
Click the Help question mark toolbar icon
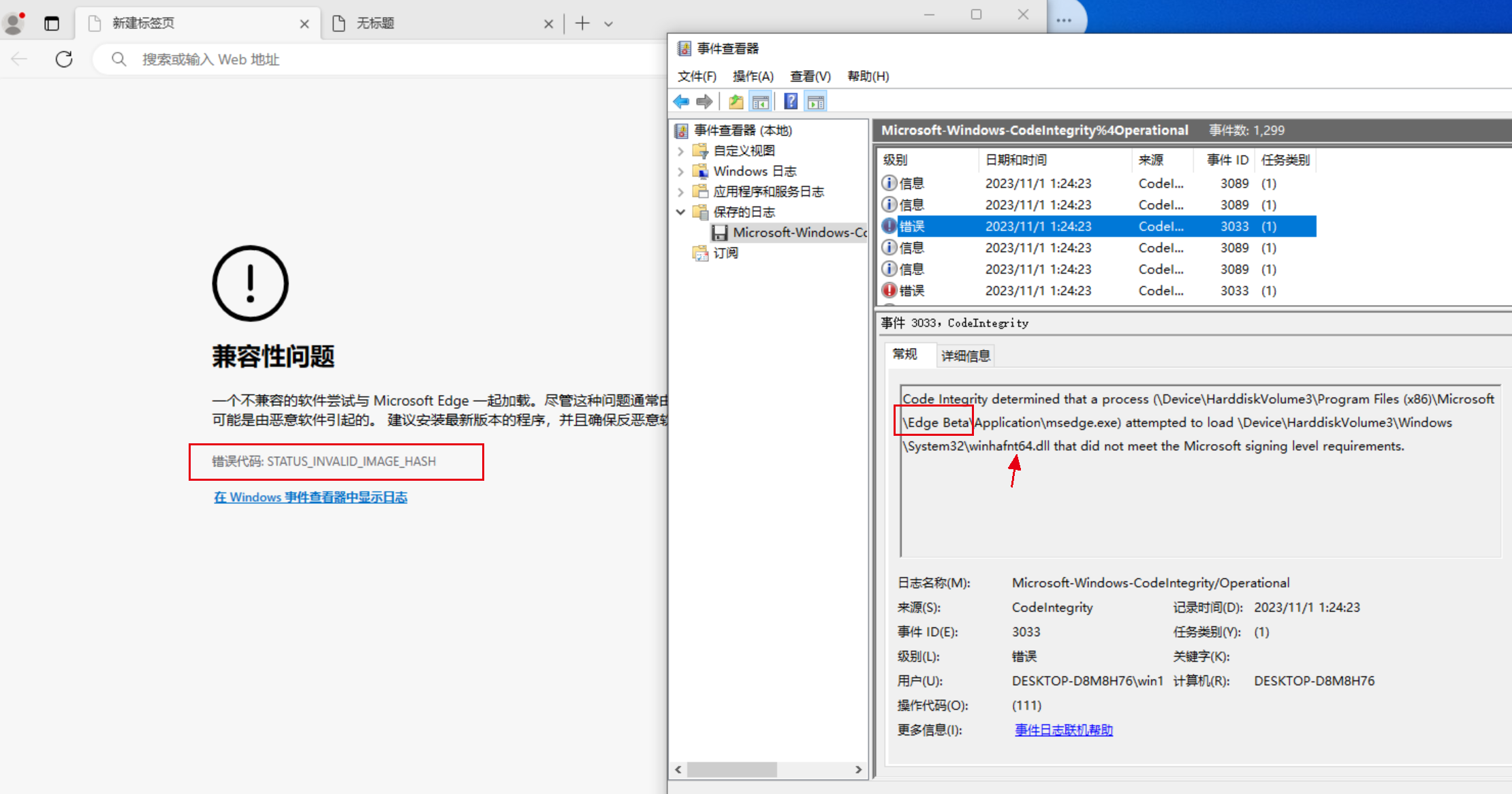[x=791, y=101]
